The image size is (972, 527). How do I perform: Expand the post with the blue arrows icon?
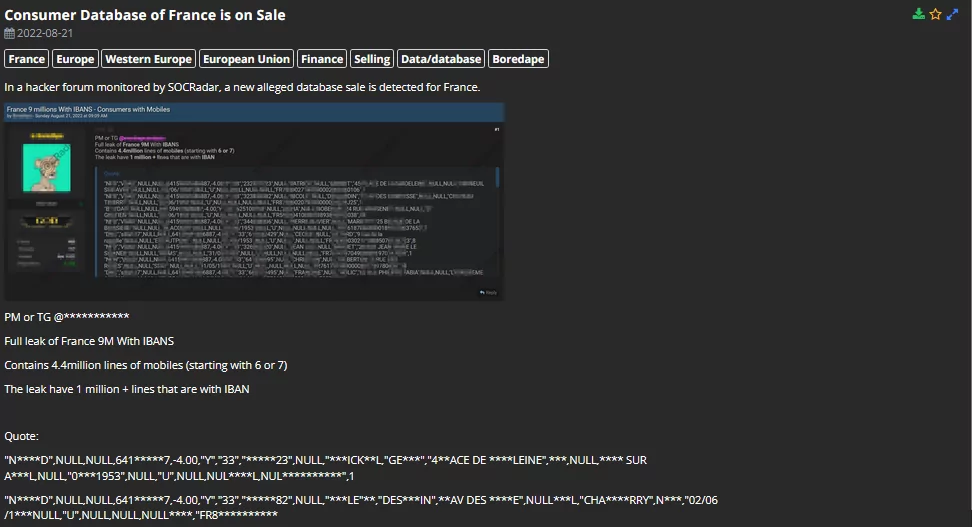(953, 14)
